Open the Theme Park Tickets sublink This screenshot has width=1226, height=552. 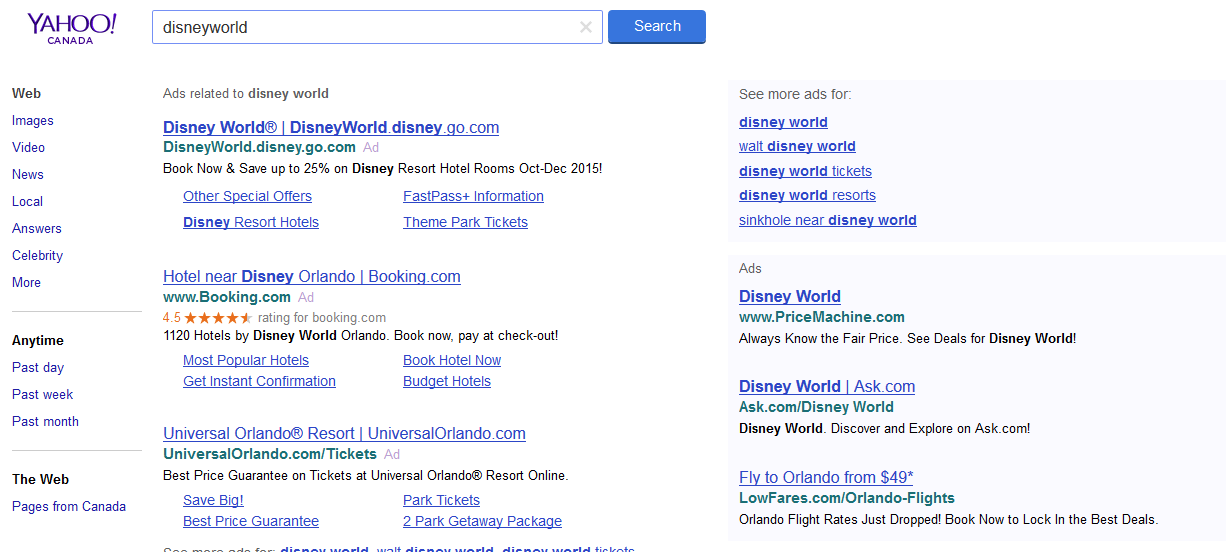[465, 223]
